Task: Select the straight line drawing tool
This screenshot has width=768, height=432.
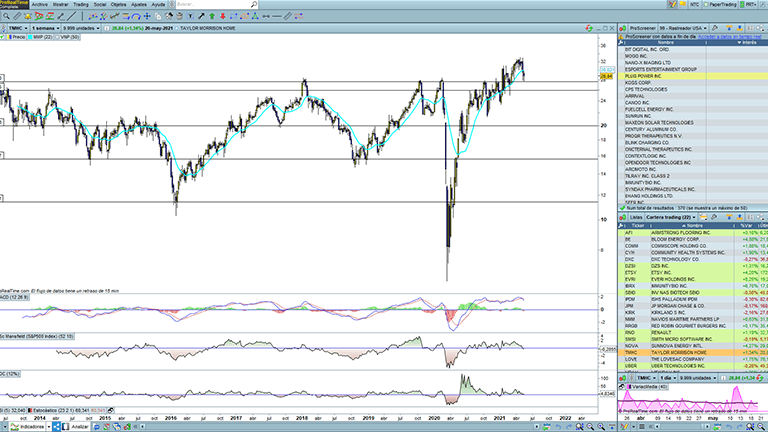Action: click(72, 16)
